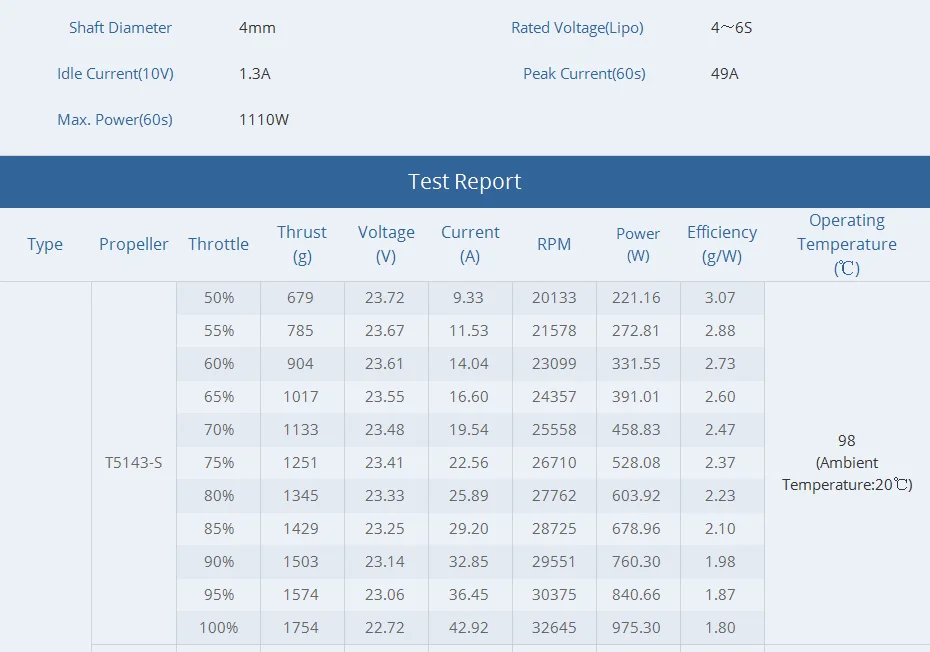Select the Power (W) column header
The height and width of the screenshot is (652, 930).
pyautogui.click(x=638, y=244)
